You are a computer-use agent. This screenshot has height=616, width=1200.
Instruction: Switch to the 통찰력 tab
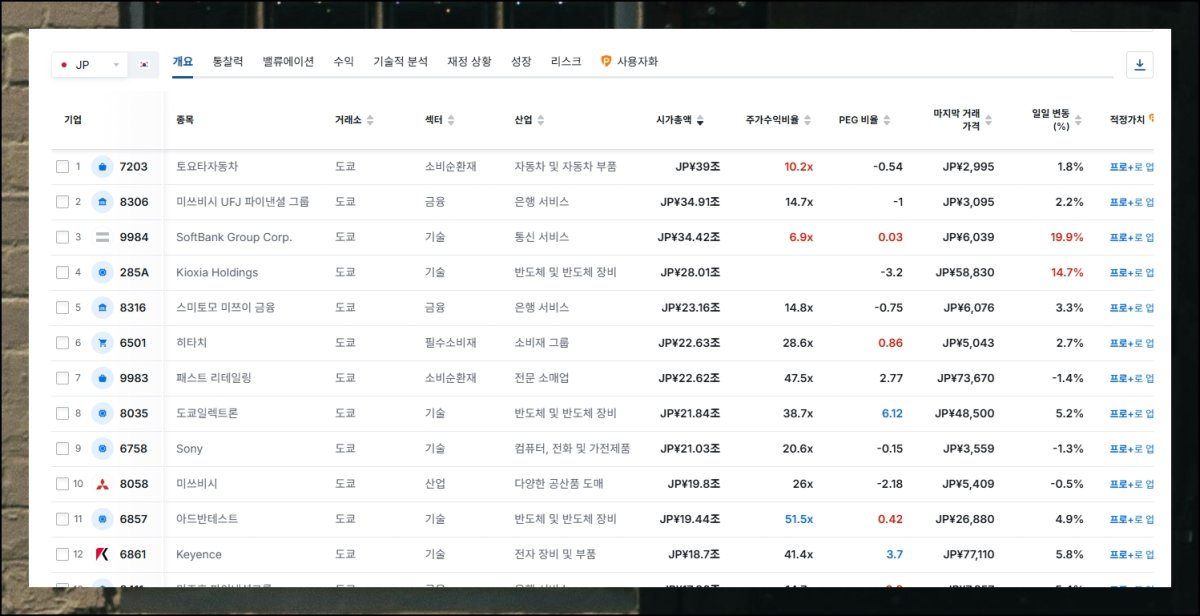click(228, 61)
